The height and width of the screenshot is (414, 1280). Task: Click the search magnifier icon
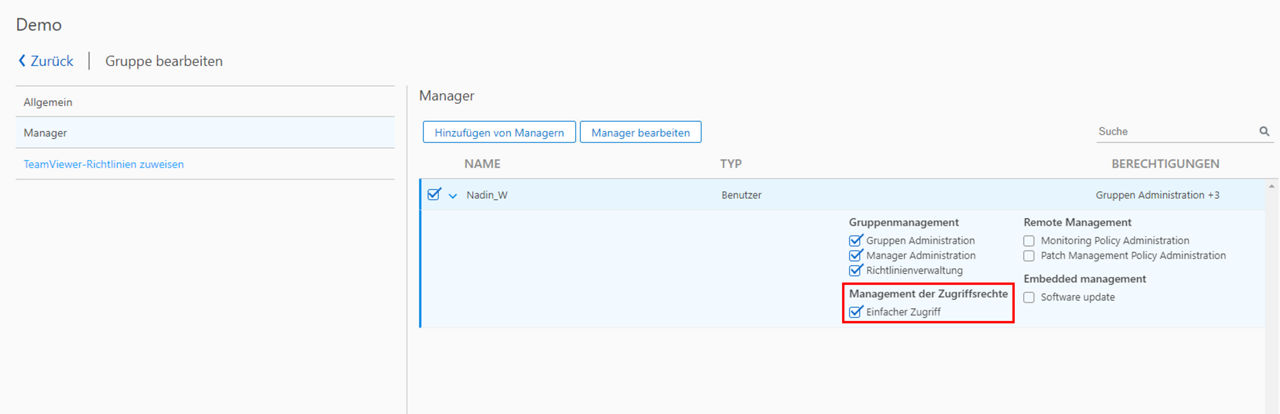click(1264, 131)
